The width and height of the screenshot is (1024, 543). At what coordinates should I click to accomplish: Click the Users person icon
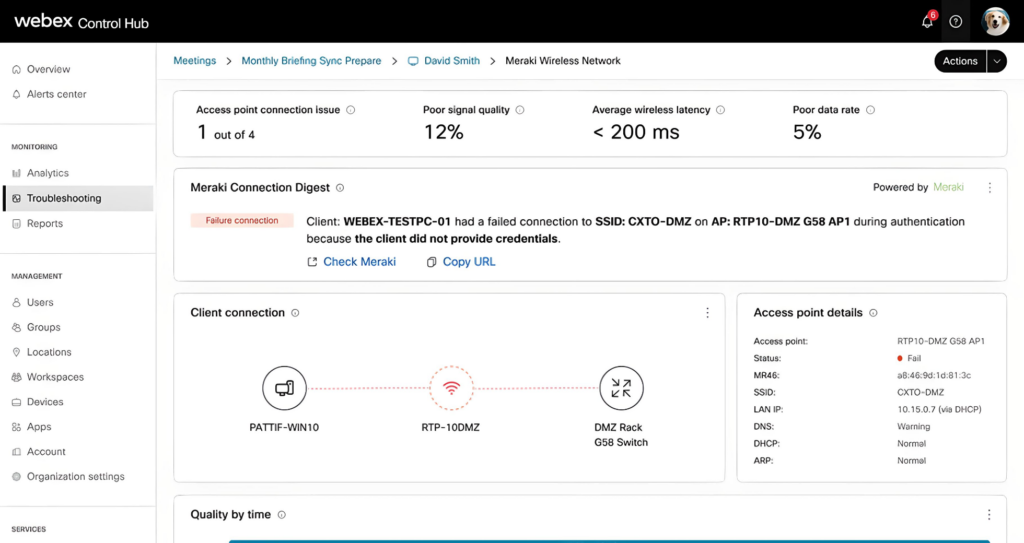click(x=16, y=303)
